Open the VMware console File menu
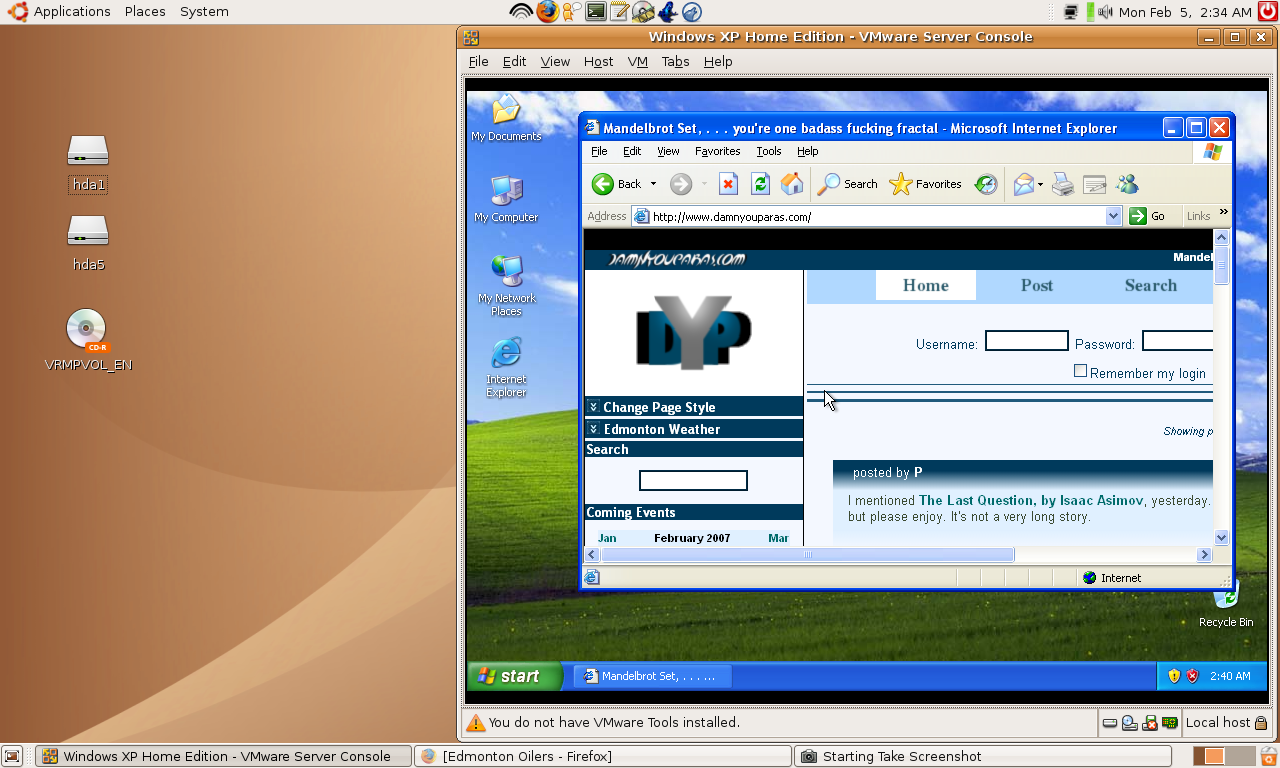 pyautogui.click(x=479, y=61)
